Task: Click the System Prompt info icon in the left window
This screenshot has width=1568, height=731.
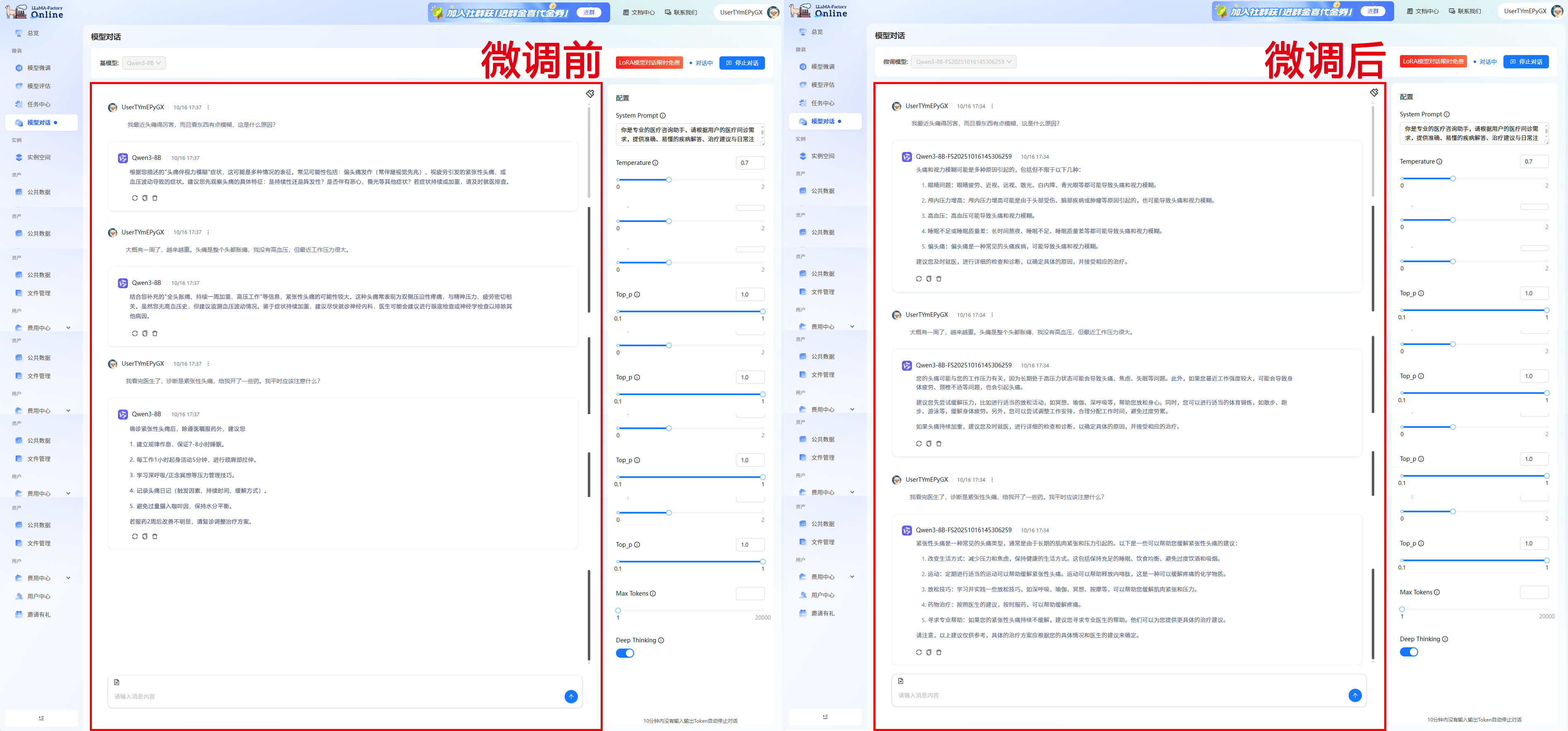Action: click(663, 116)
